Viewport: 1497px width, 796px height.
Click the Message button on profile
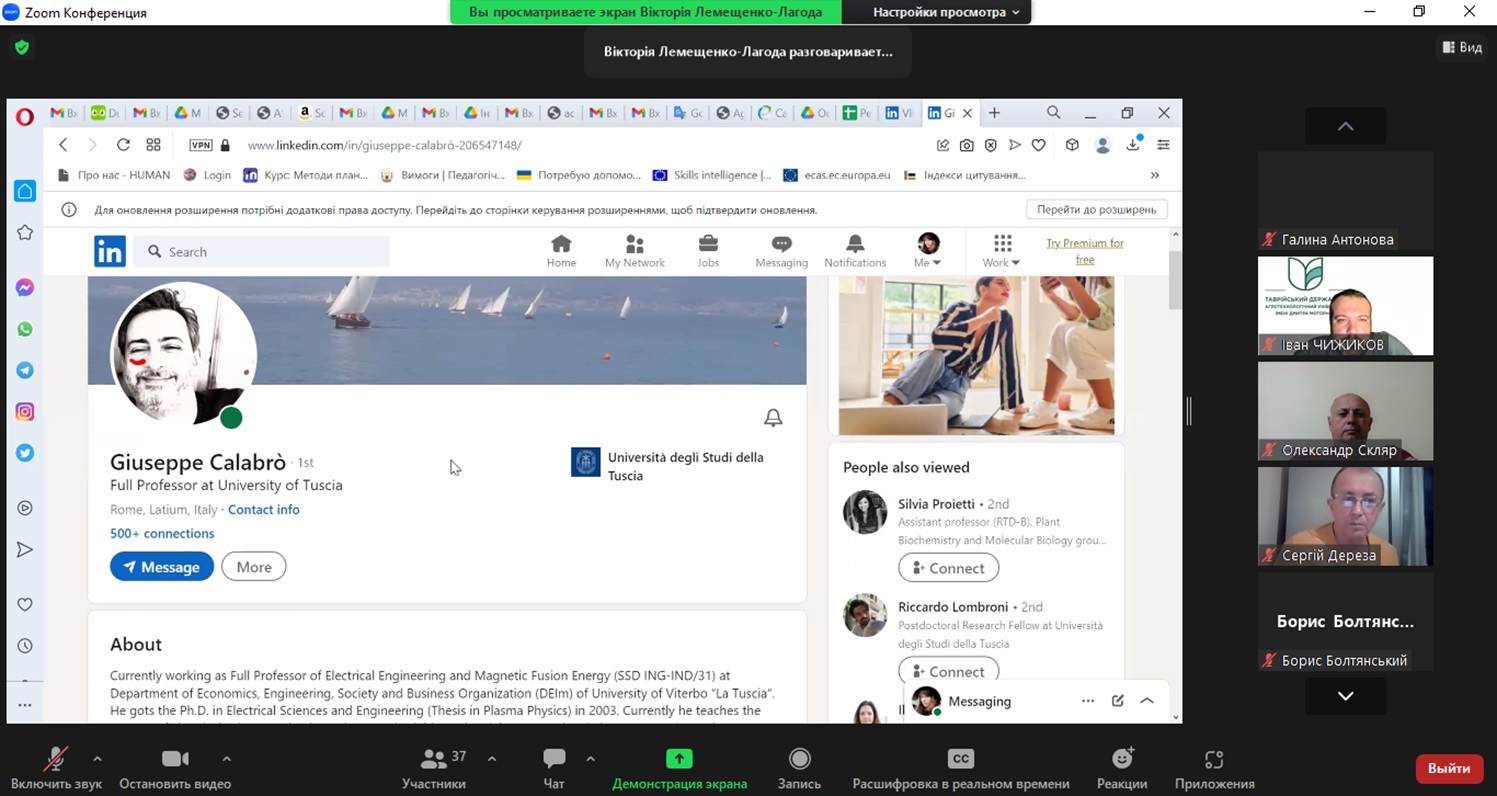(162, 567)
